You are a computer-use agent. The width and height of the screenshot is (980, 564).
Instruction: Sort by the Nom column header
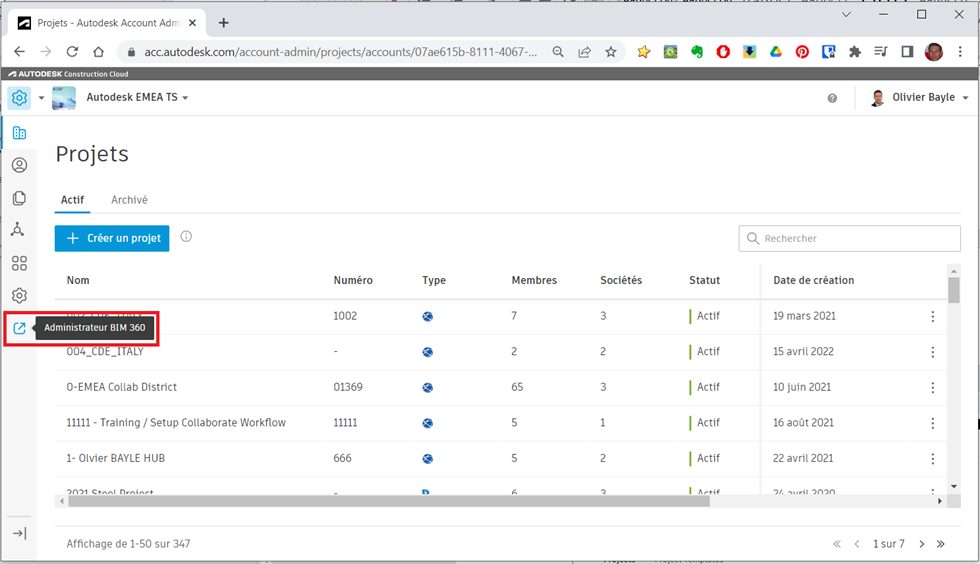[x=78, y=280]
